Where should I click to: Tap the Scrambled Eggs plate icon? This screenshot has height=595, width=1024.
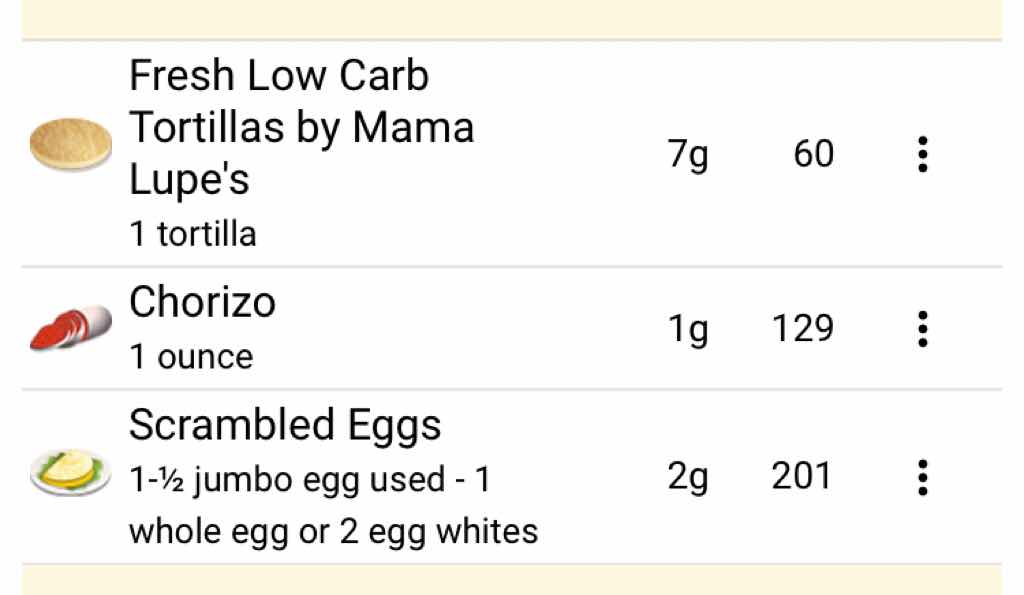70,472
